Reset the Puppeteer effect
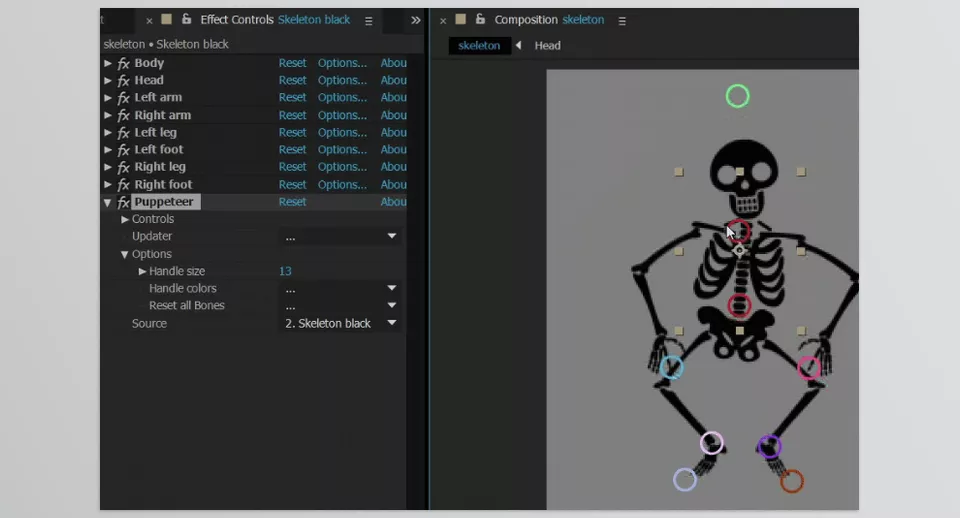Viewport: 960px width, 518px height. point(292,202)
